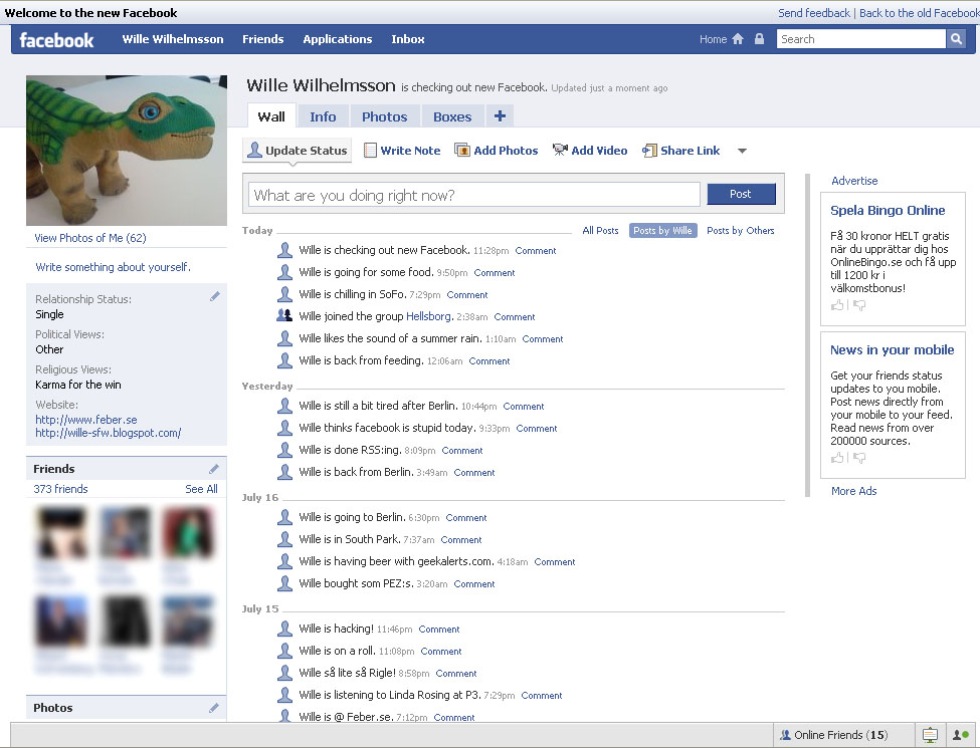The image size is (980, 748).
Task: Open Inbox in top navigation
Action: tap(408, 39)
